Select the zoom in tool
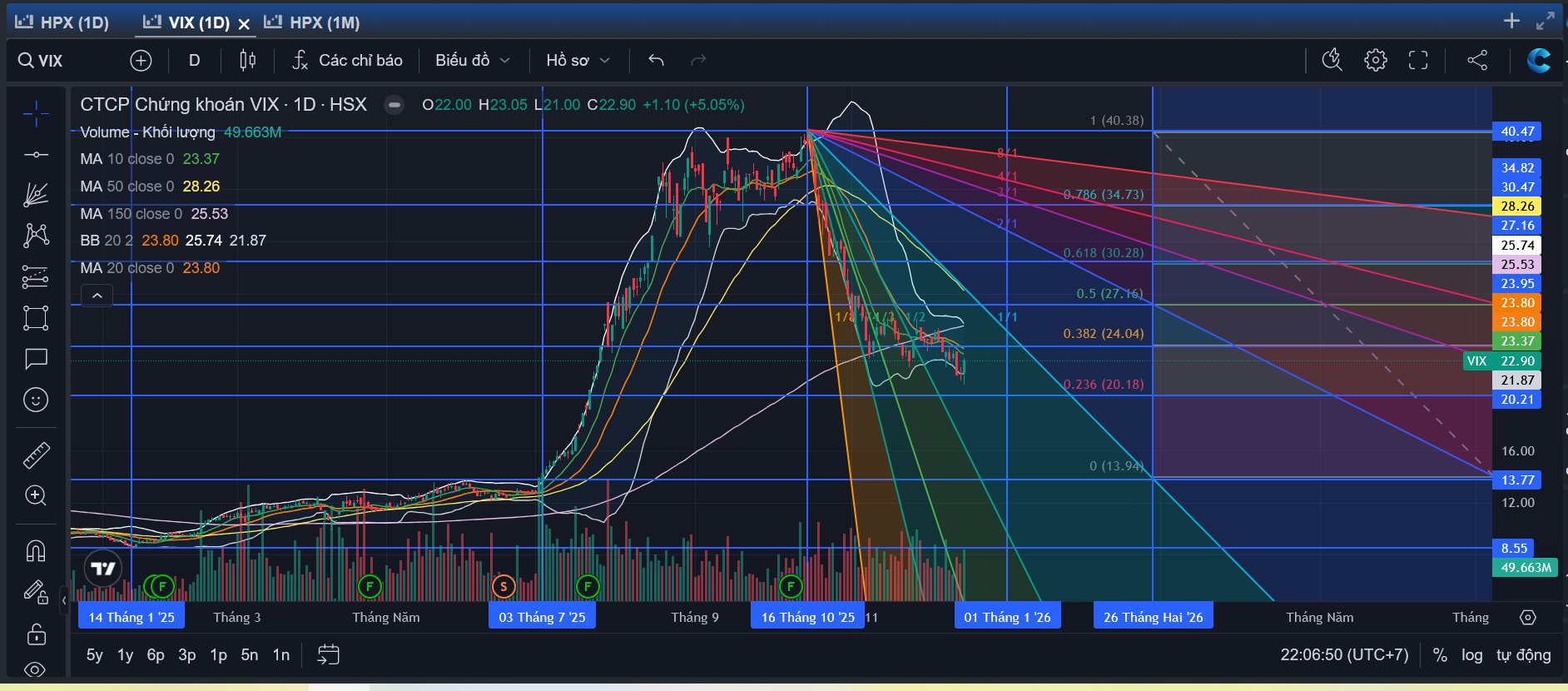1568x691 pixels. (x=36, y=495)
